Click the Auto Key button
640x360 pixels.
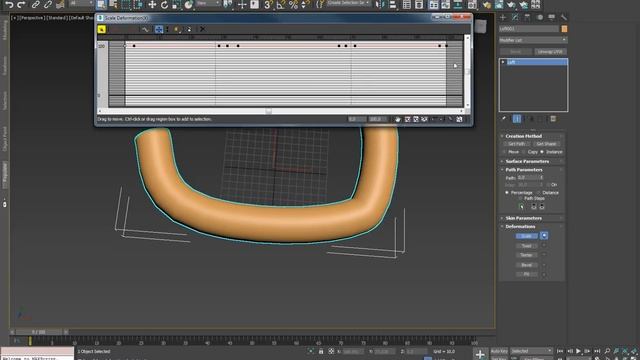pos(499,351)
